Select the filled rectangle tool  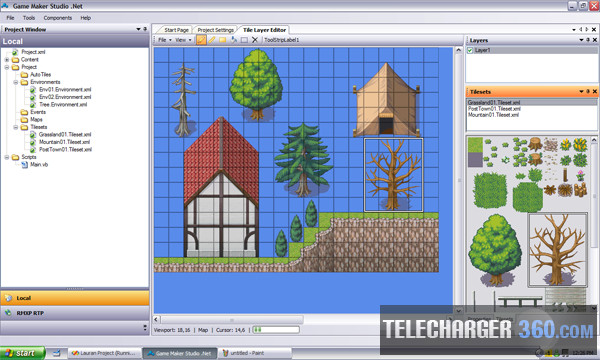click(x=223, y=40)
